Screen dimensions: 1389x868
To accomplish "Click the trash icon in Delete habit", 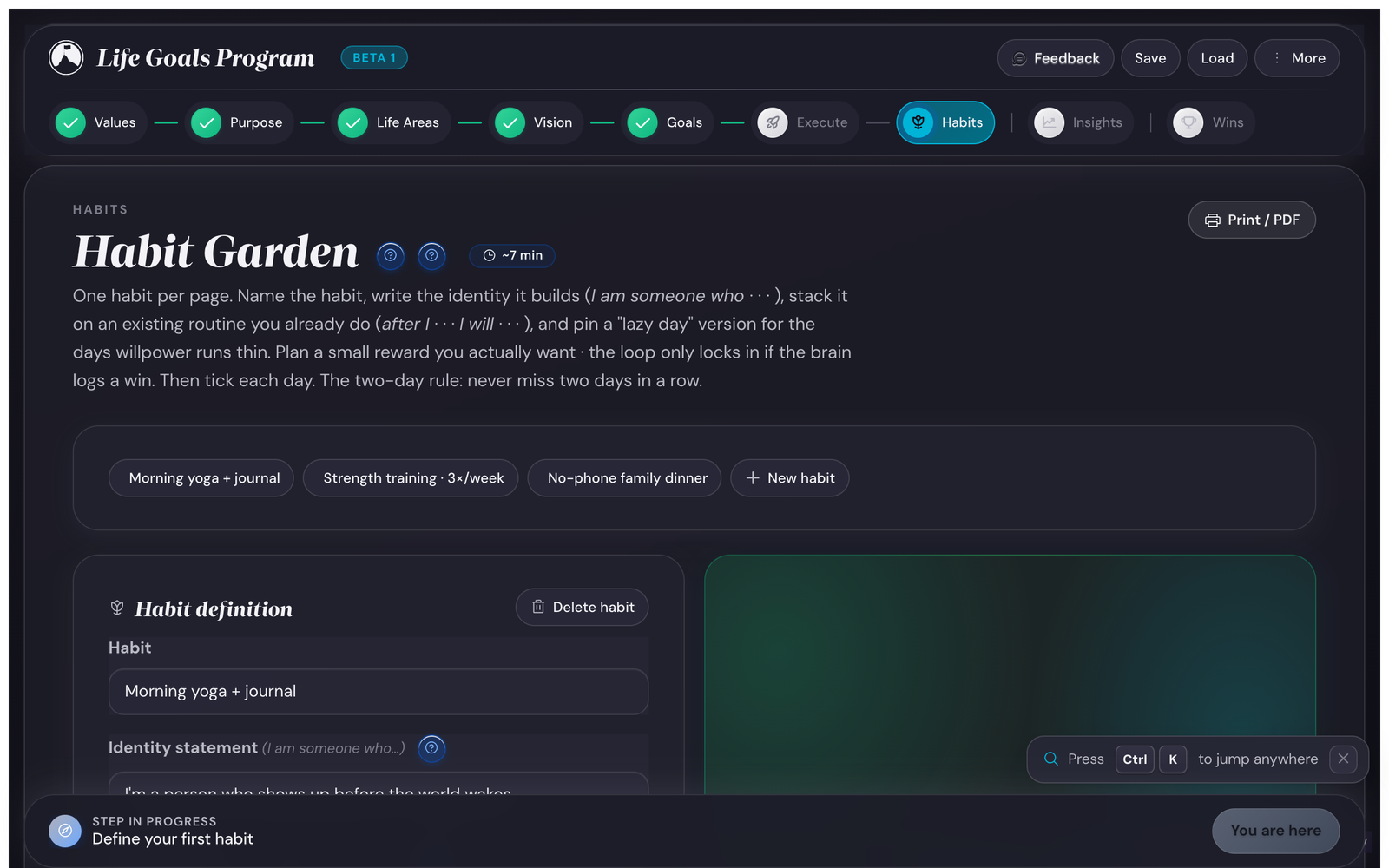I will click(x=538, y=607).
